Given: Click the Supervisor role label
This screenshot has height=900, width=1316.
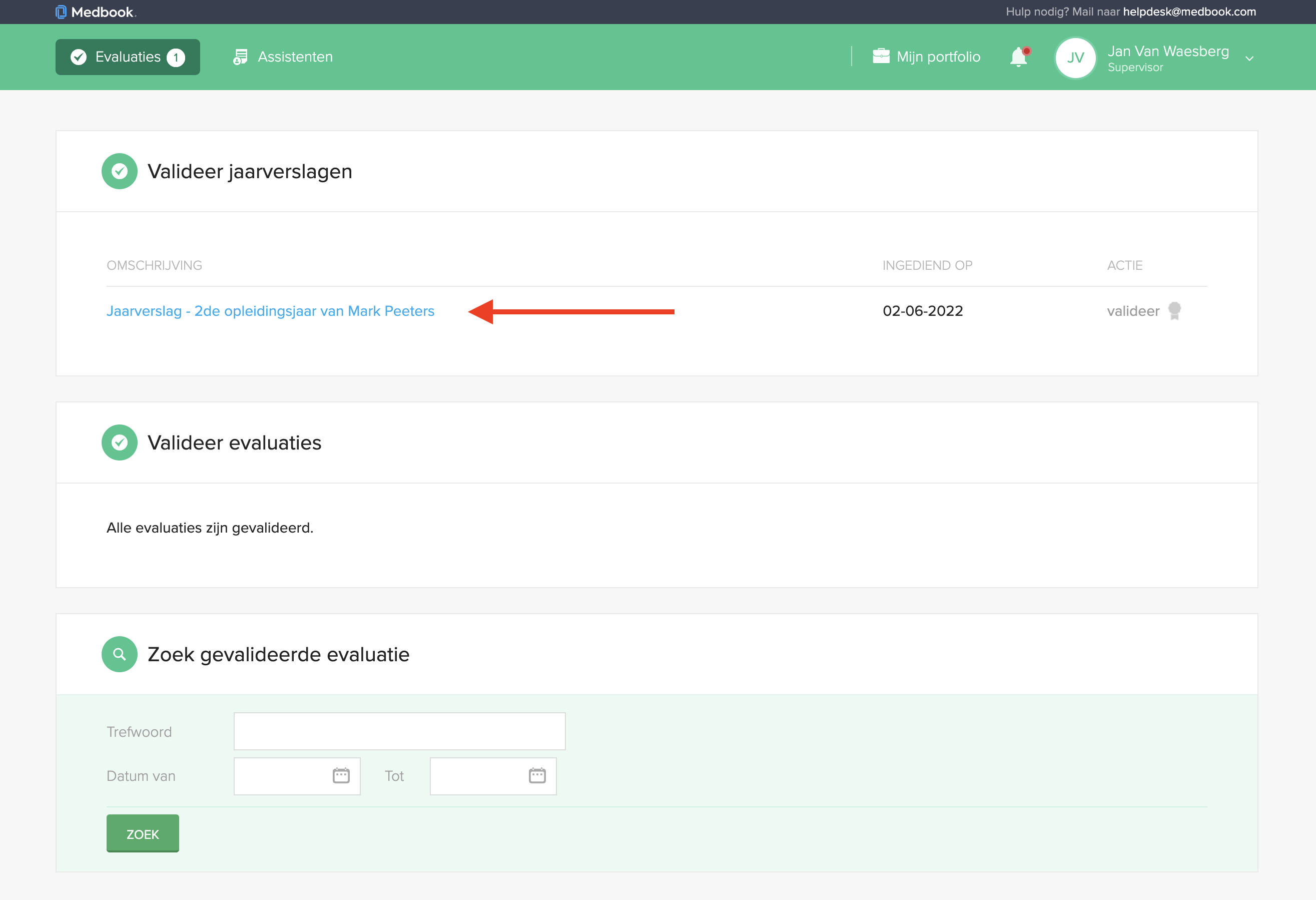Looking at the screenshot, I should pos(1135,68).
